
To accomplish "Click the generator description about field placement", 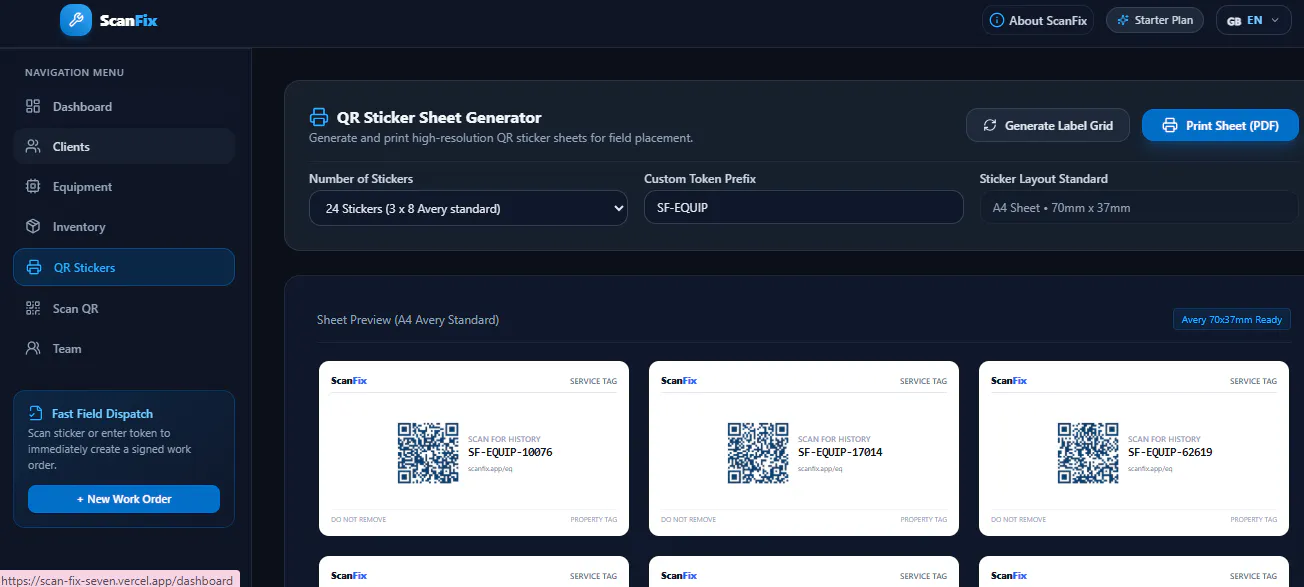I will (x=501, y=138).
